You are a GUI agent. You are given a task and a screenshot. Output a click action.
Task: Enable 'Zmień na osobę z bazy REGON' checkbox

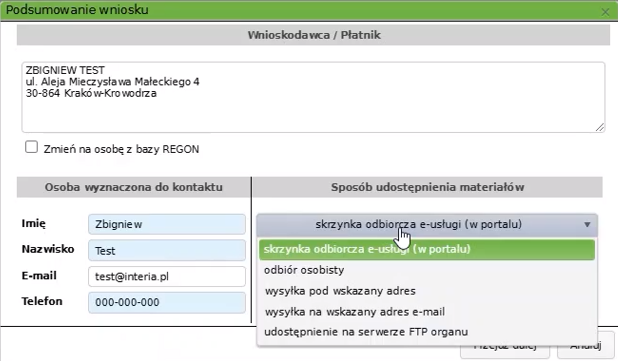pos(32,147)
